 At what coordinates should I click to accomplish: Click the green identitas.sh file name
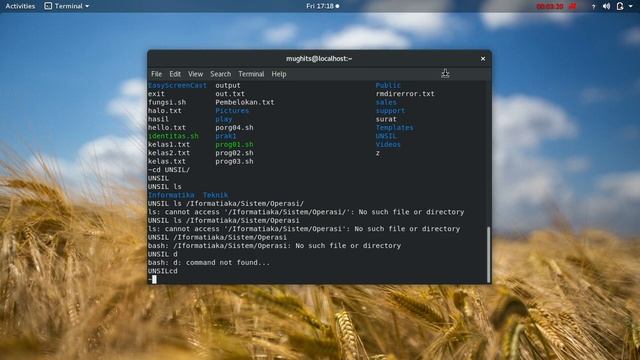point(173,136)
